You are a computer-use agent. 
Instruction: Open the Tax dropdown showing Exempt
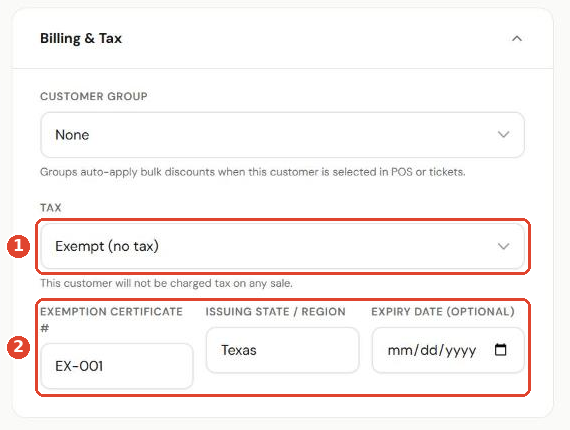[282, 246]
